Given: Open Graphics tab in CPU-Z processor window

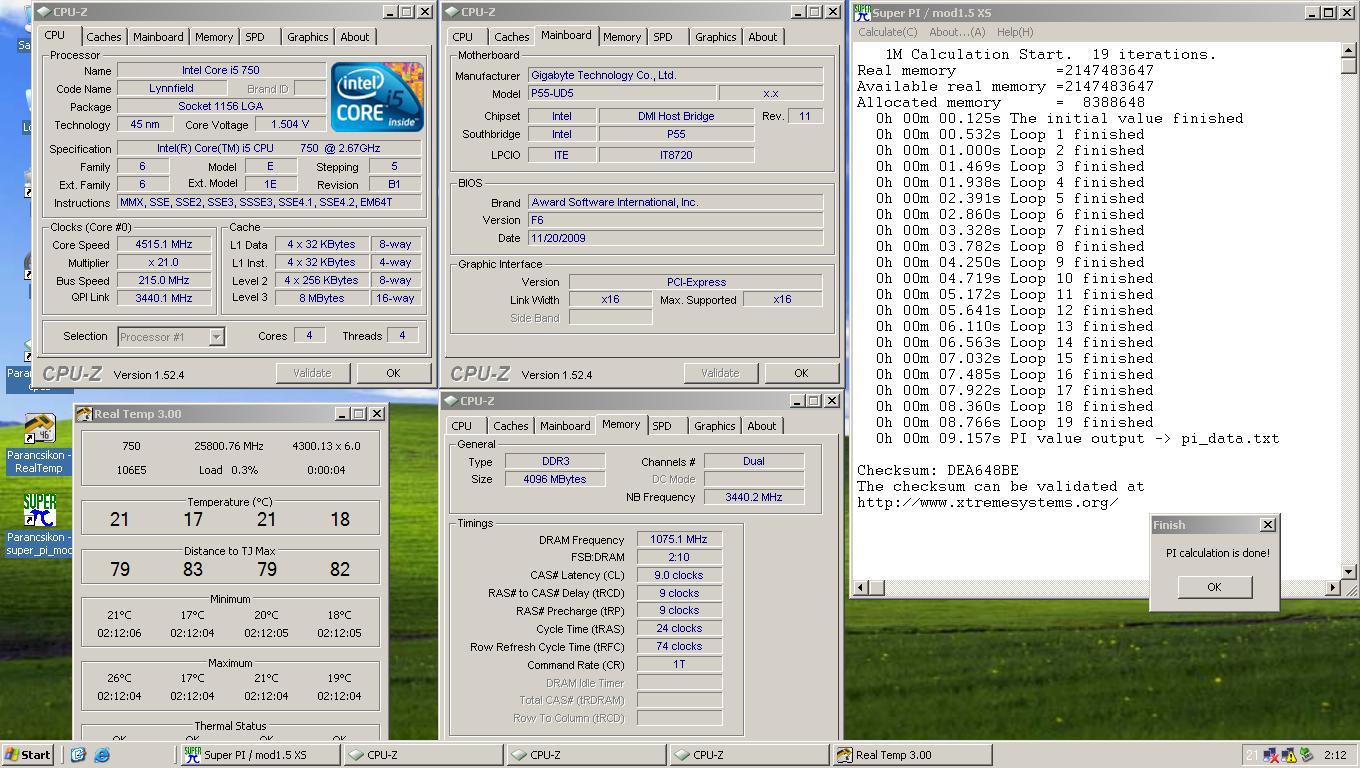Looking at the screenshot, I should [x=307, y=37].
